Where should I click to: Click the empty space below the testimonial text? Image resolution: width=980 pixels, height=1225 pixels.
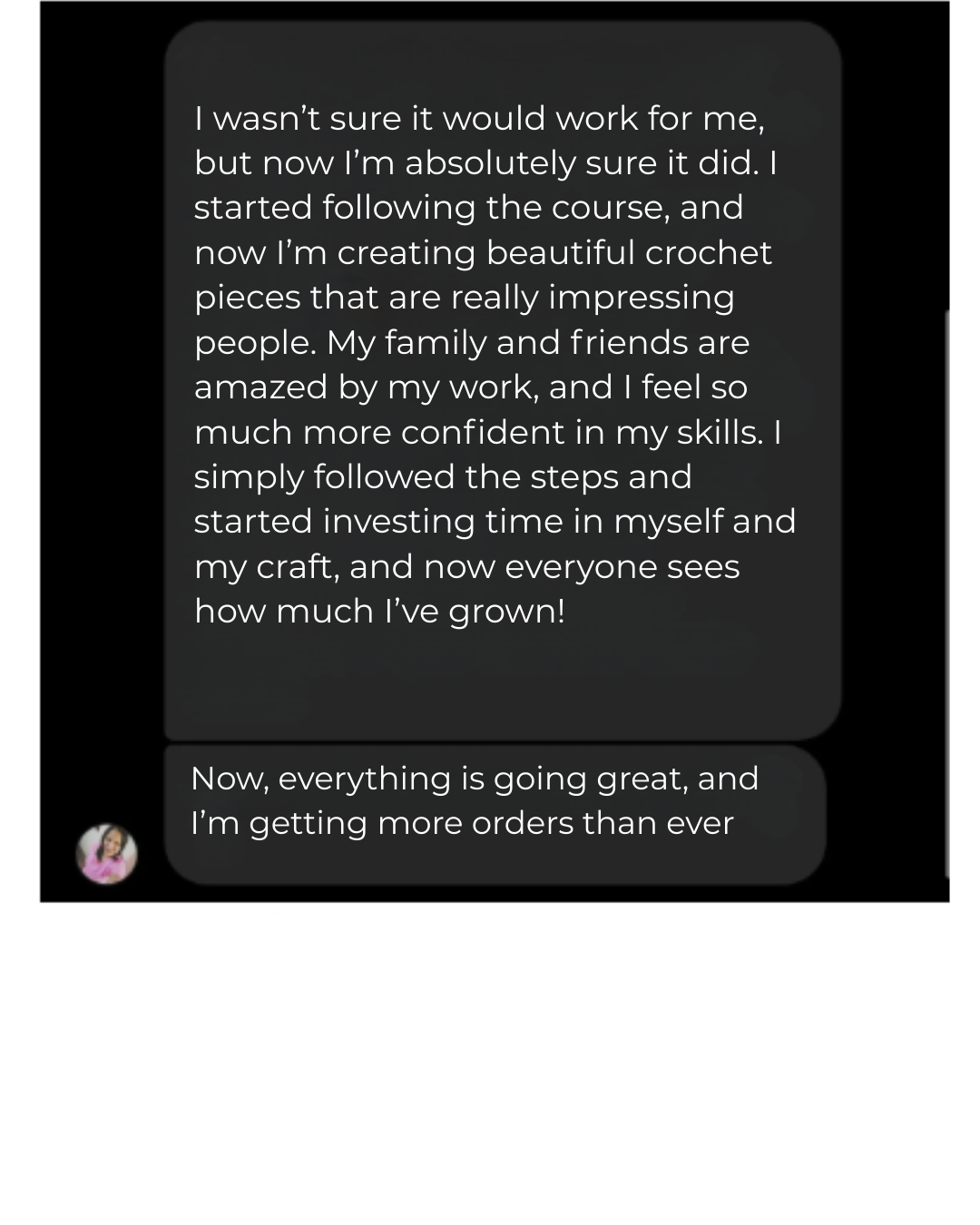[502, 685]
